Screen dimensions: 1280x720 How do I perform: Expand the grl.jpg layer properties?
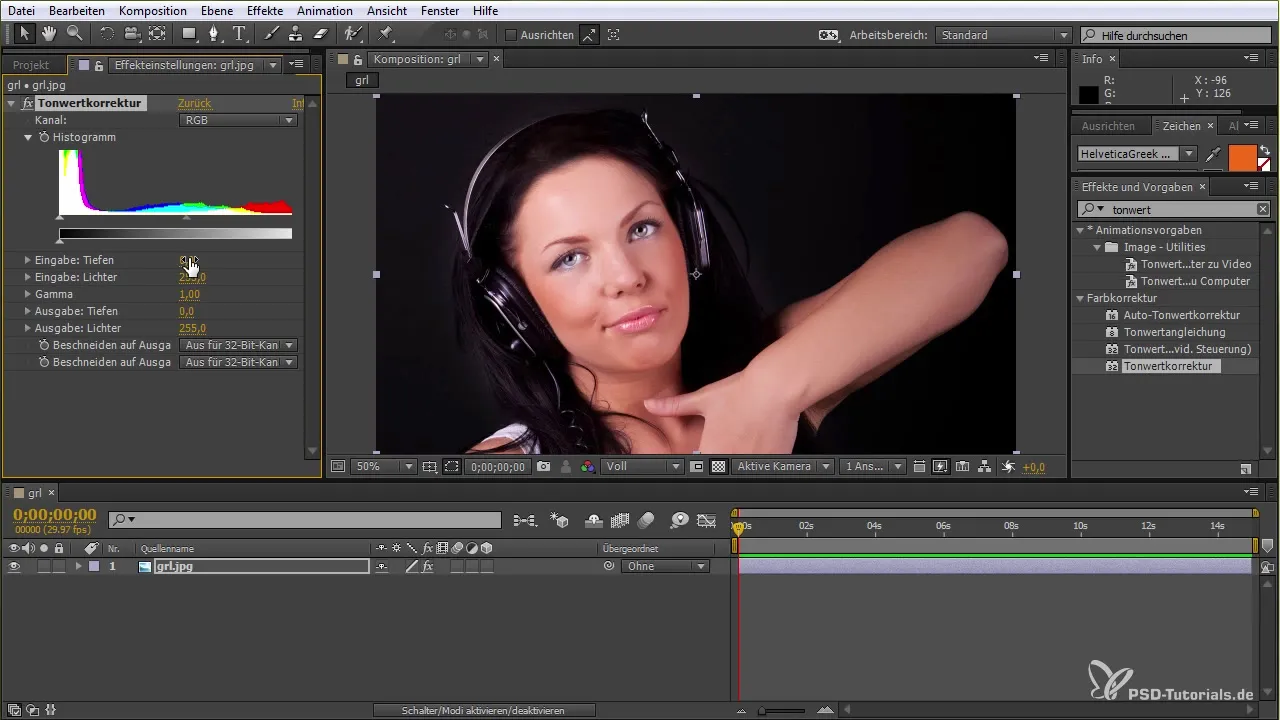[78, 566]
